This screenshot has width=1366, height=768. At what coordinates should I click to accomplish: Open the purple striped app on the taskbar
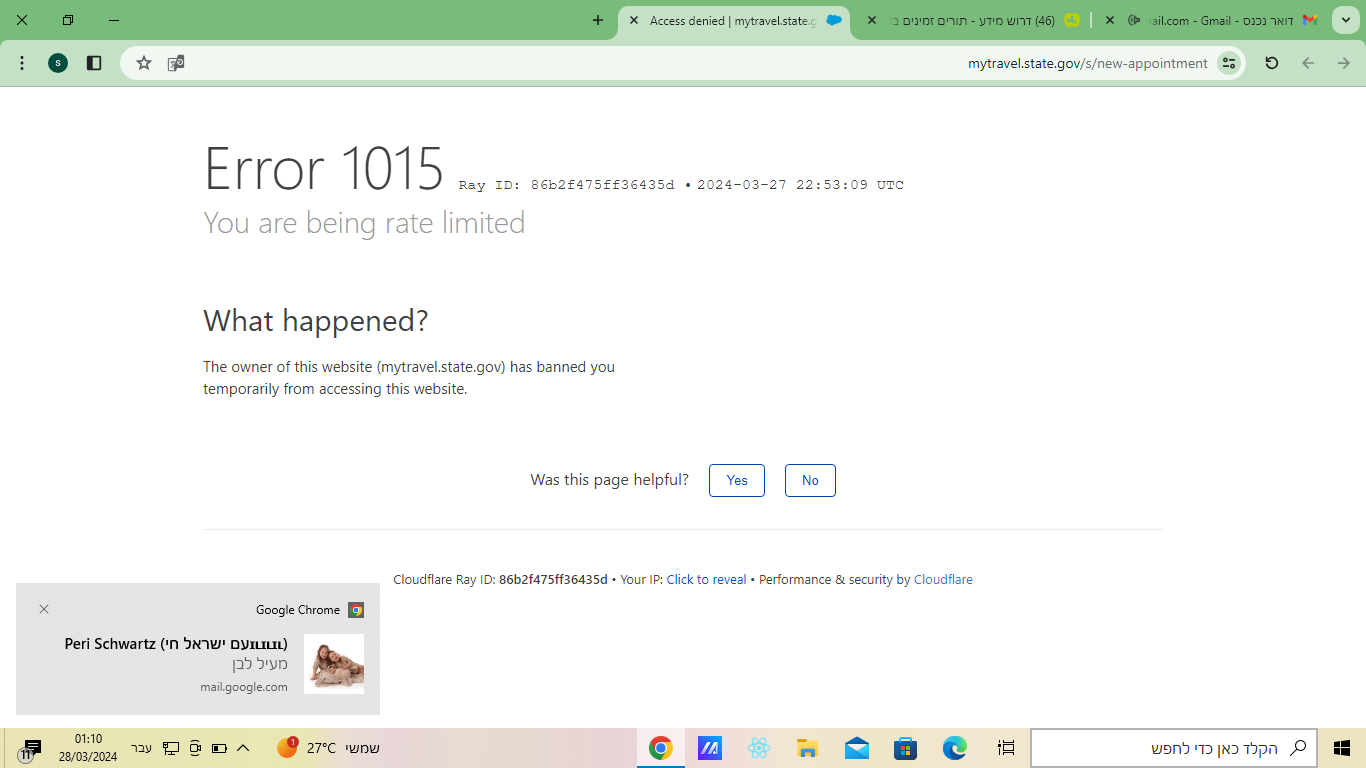coord(710,748)
